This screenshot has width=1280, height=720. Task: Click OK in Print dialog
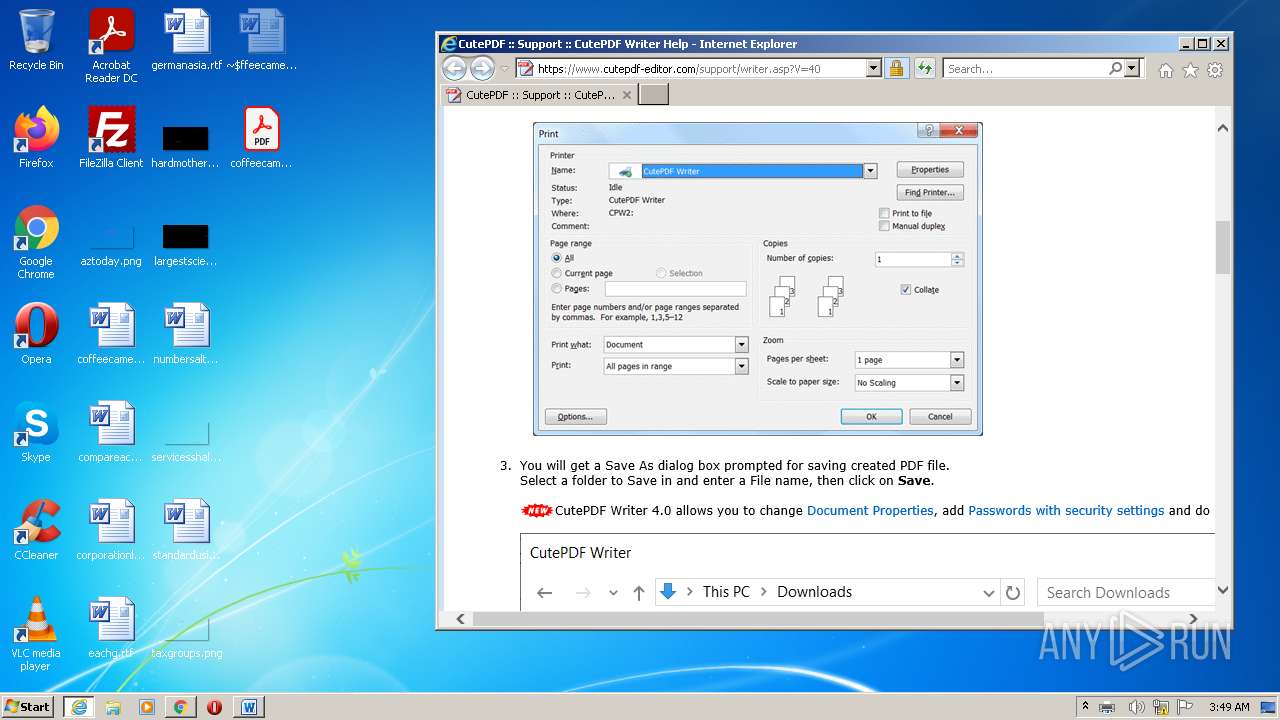(871, 416)
